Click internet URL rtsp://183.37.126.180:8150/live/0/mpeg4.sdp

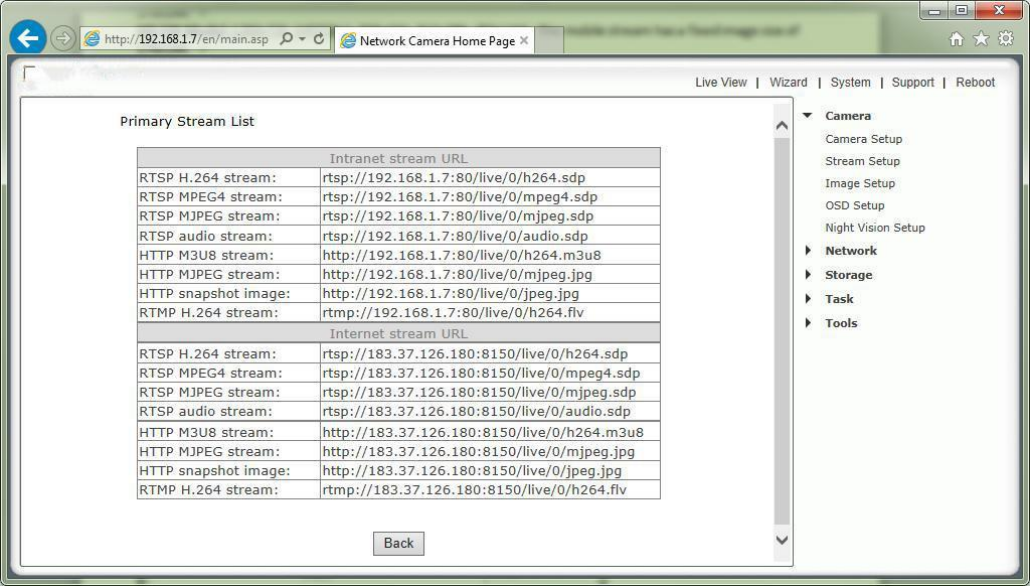[481, 373]
